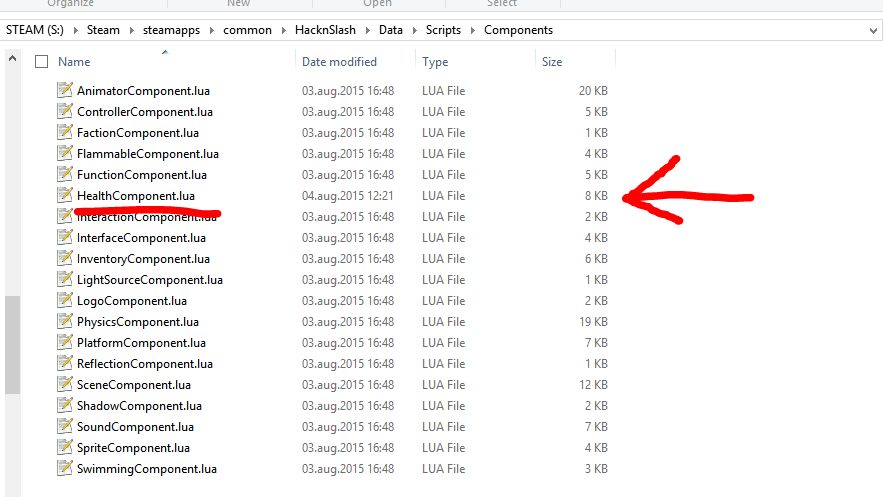Select AnimatorComponent.lua file name
The width and height of the screenshot is (883, 497).
[x=143, y=91]
